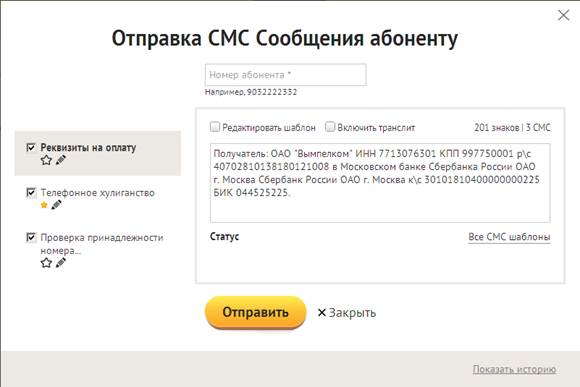Click the pencil icon under Проверка принадлежности номера
580x387 pixels.
pos(61,263)
